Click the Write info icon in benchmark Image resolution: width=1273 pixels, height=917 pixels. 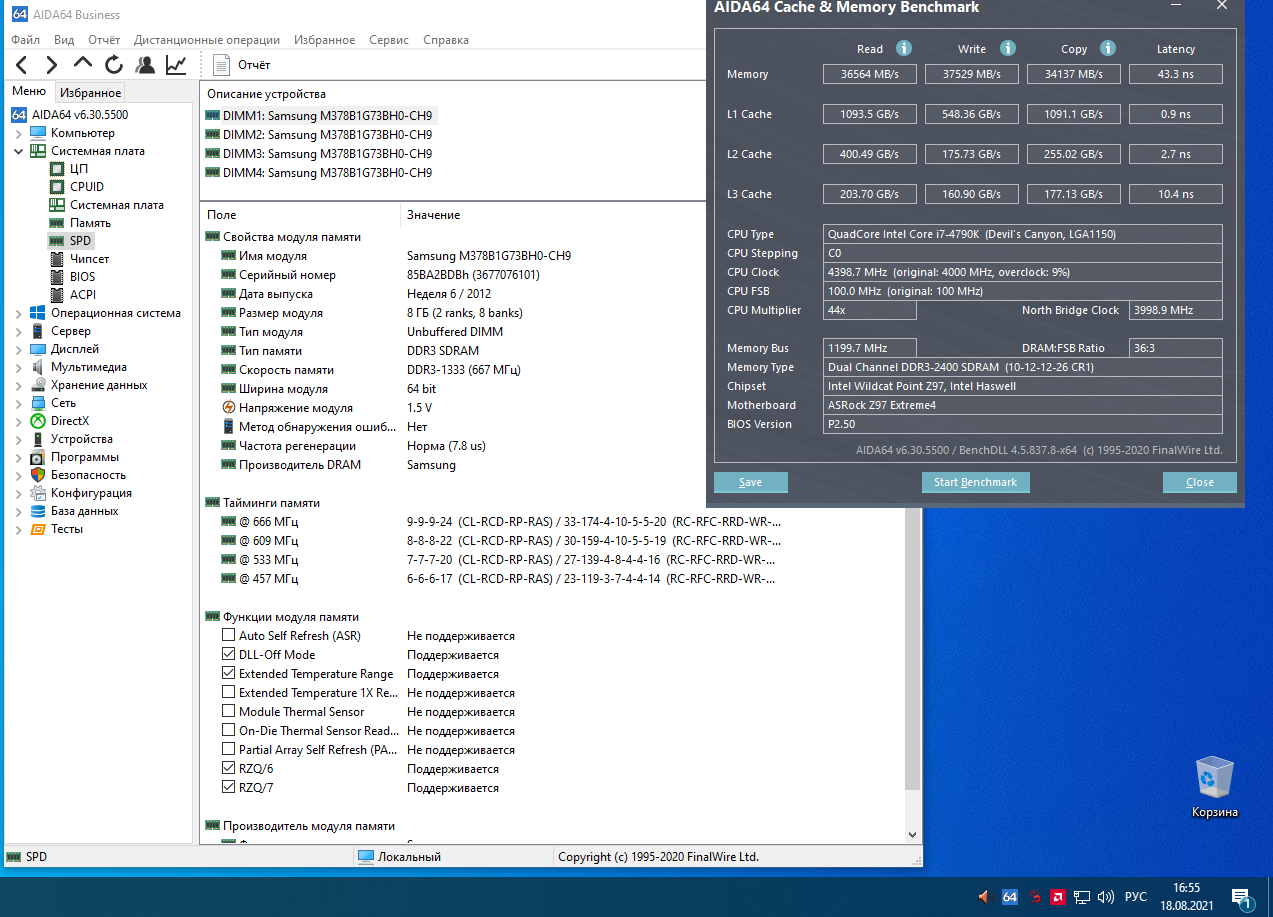[1008, 48]
